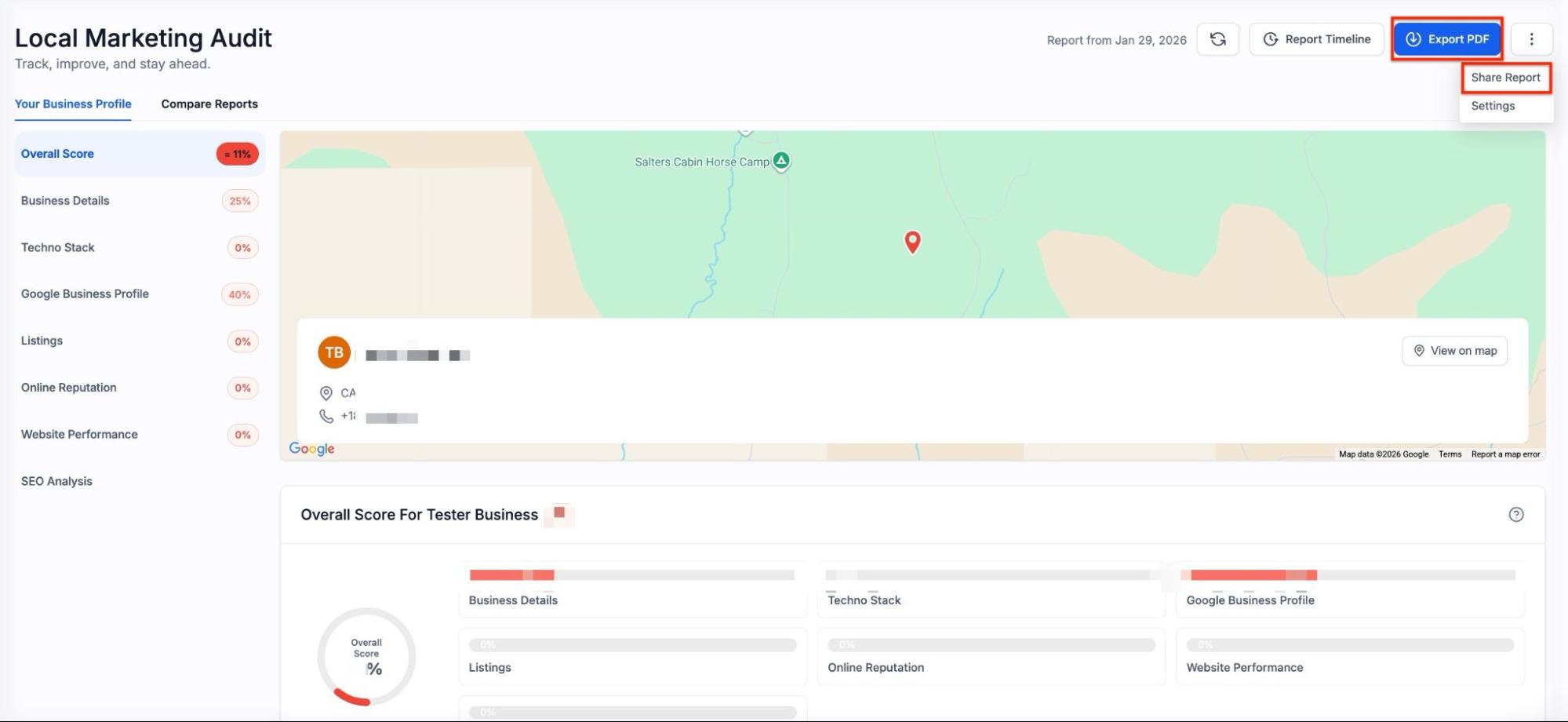This screenshot has width=1568, height=722.
Task: Switch to Compare Reports tab
Action: point(209,104)
